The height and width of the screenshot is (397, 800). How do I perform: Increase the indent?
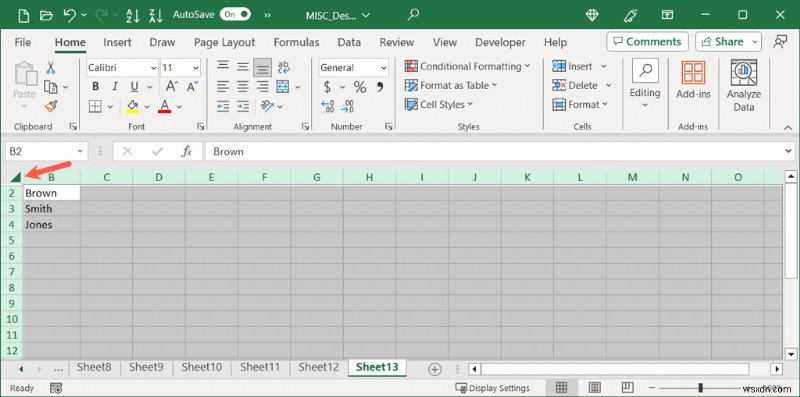[243, 106]
